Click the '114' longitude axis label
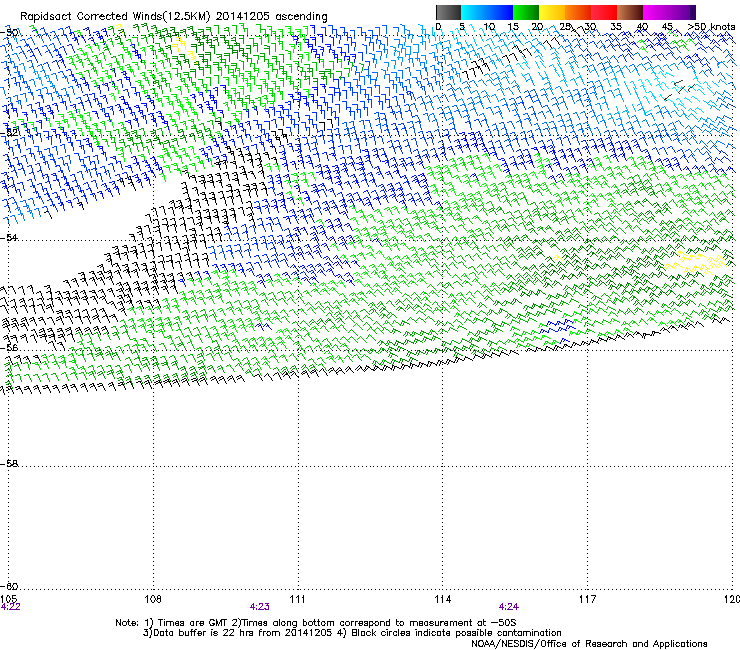 tap(443, 599)
